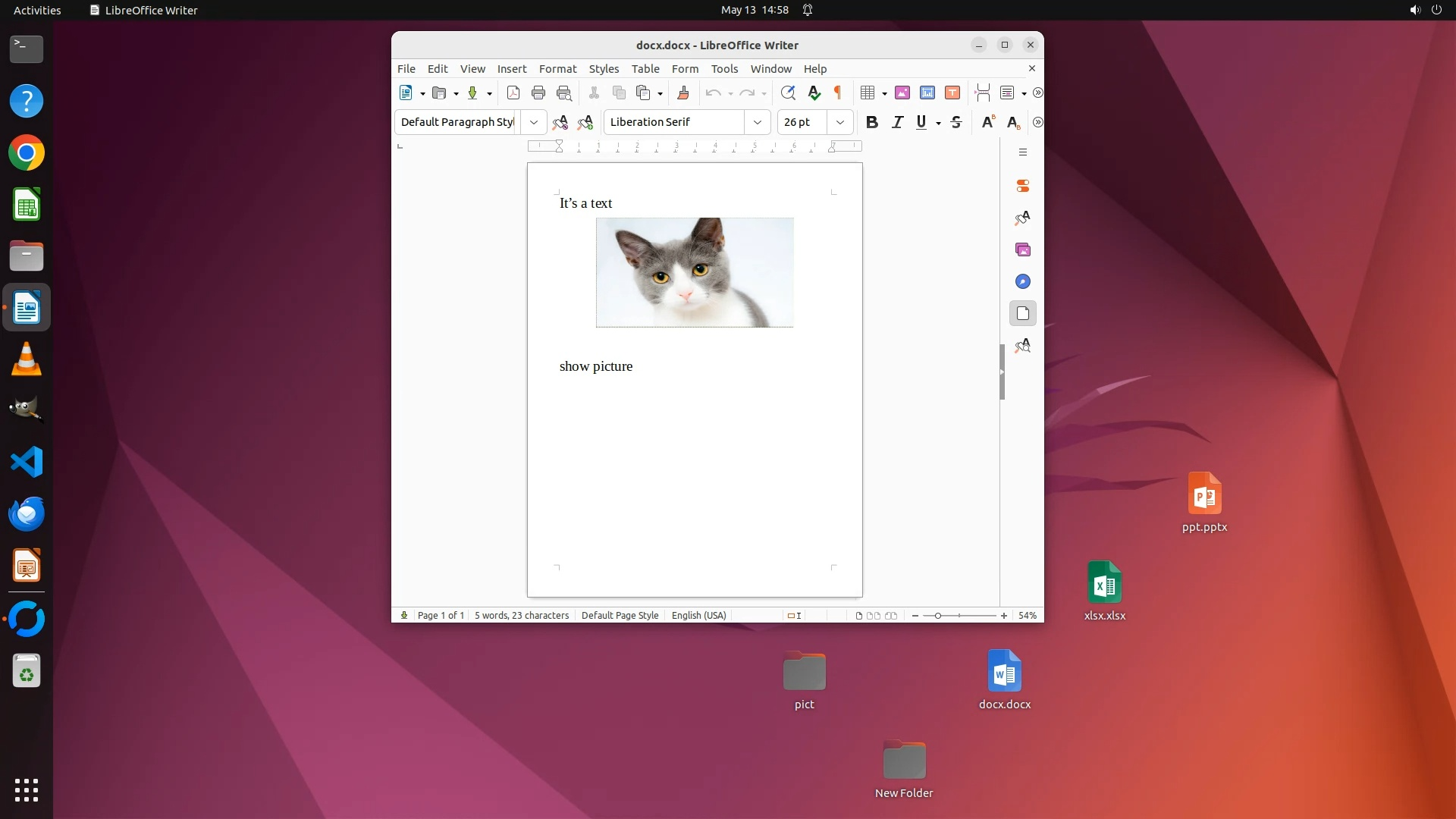The width and height of the screenshot is (1456, 819).
Task: Click the Clone Formatting paintbrush
Action: (682, 93)
